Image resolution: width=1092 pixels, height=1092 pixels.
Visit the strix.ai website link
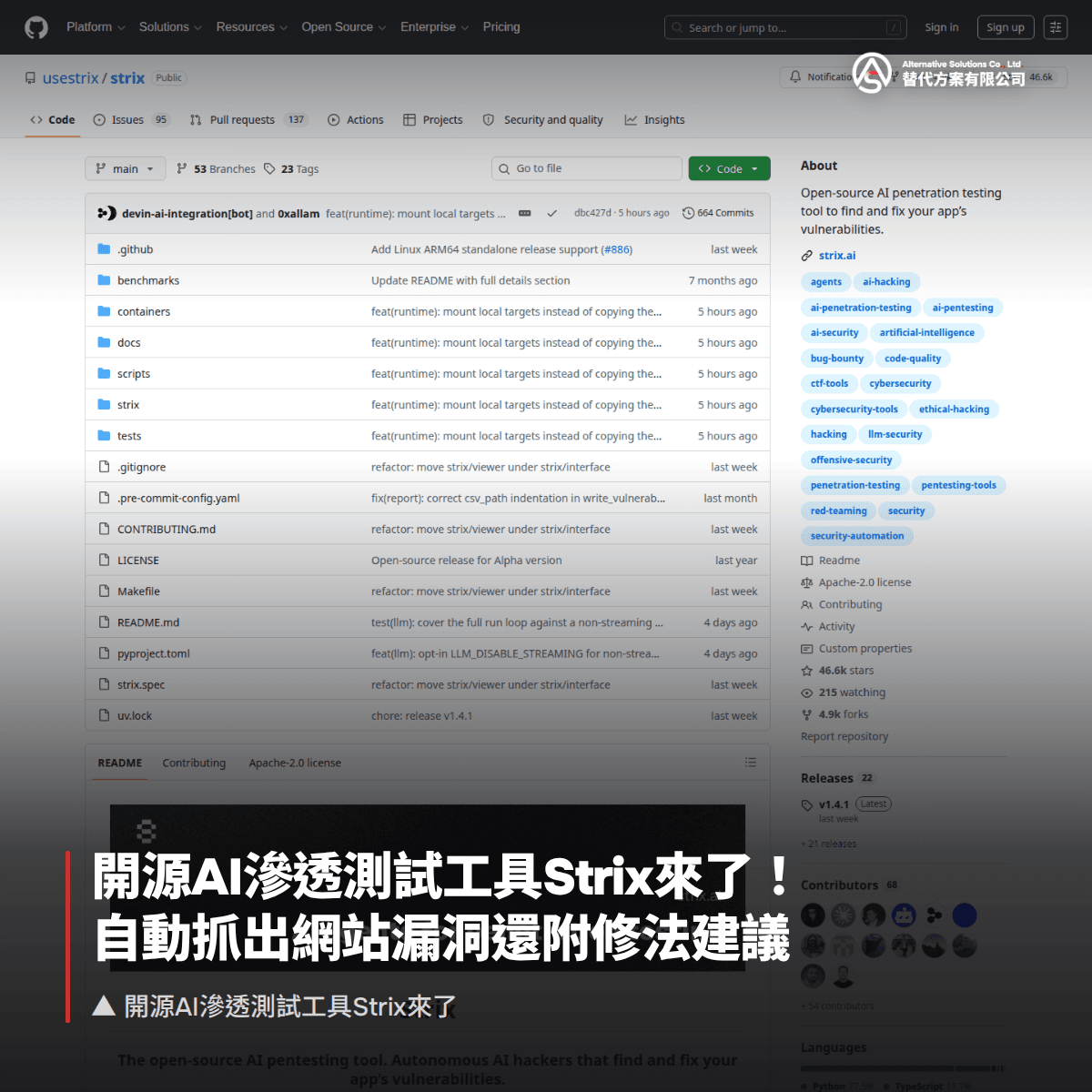tap(837, 256)
